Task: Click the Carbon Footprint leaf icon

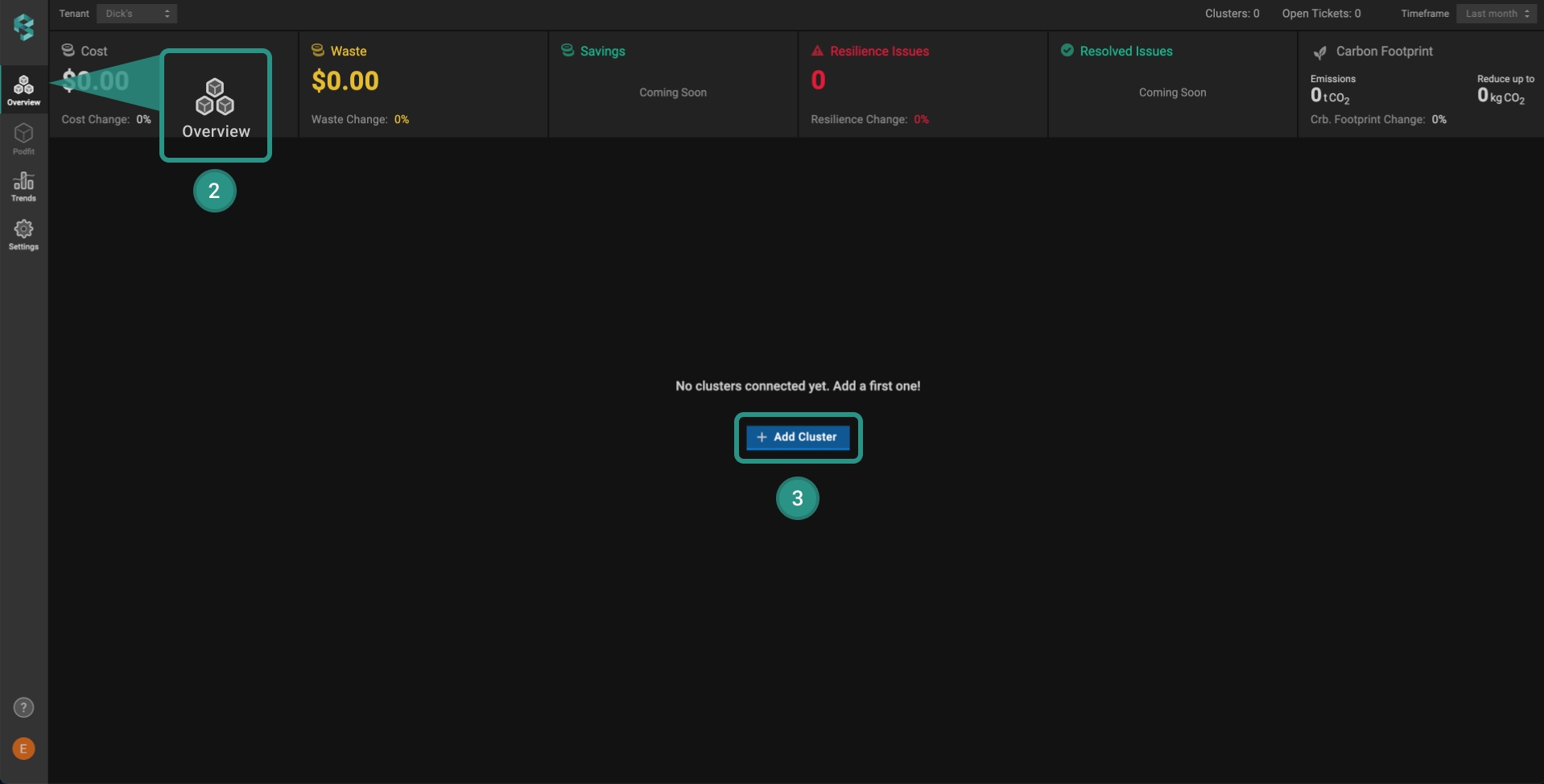Action: point(1320,52)
